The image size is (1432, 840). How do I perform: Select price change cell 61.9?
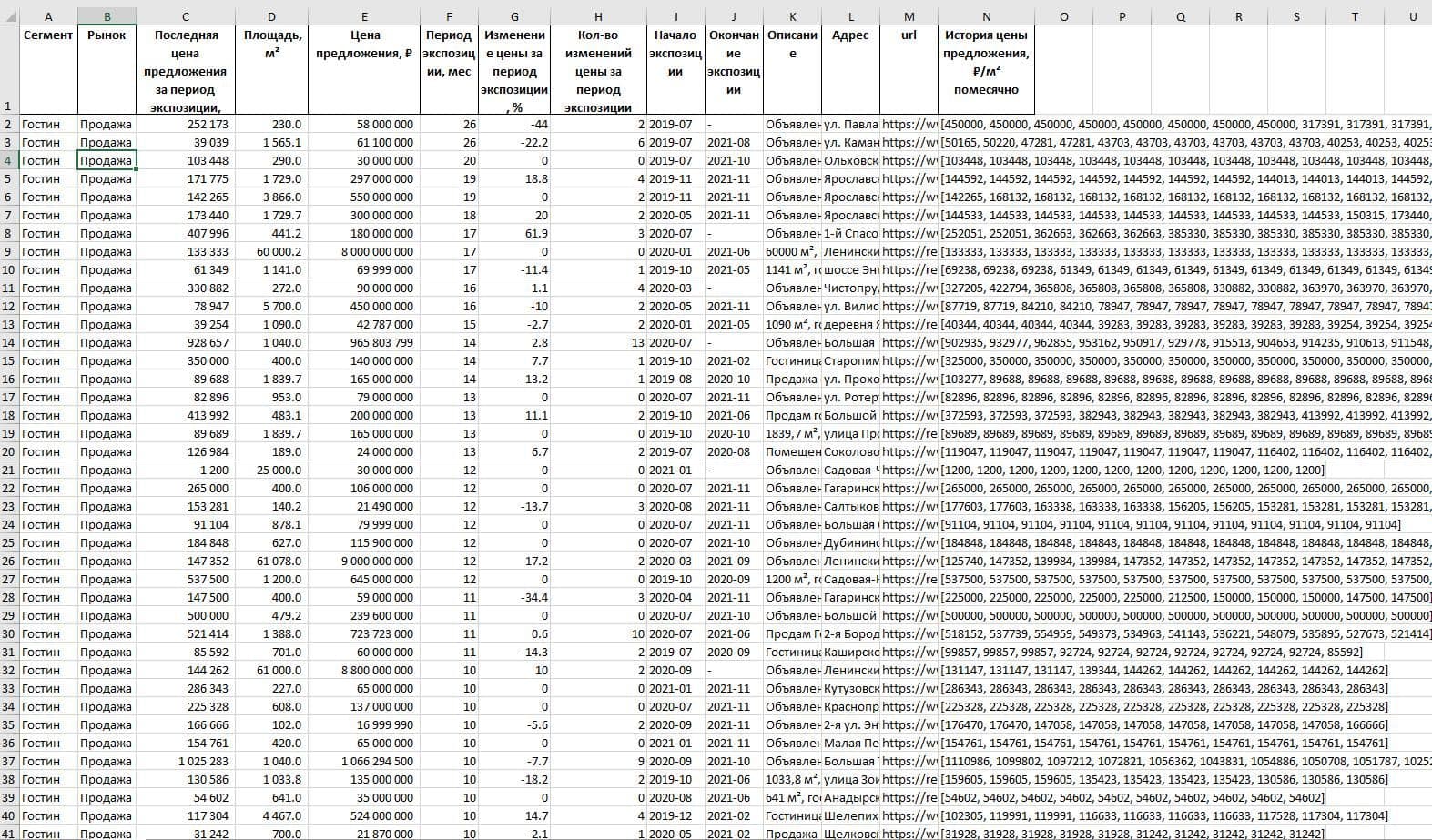tap(514, 233)
